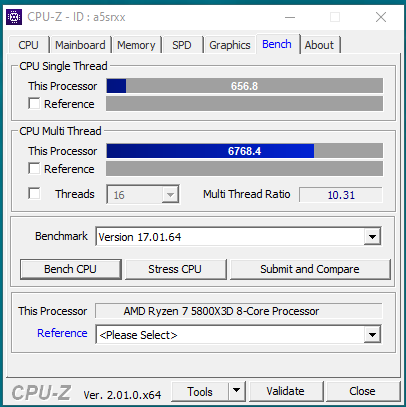The height and width of the screenshot is (407, 406).
Task: Go to the SPD tab
Action: click(182, 45)
